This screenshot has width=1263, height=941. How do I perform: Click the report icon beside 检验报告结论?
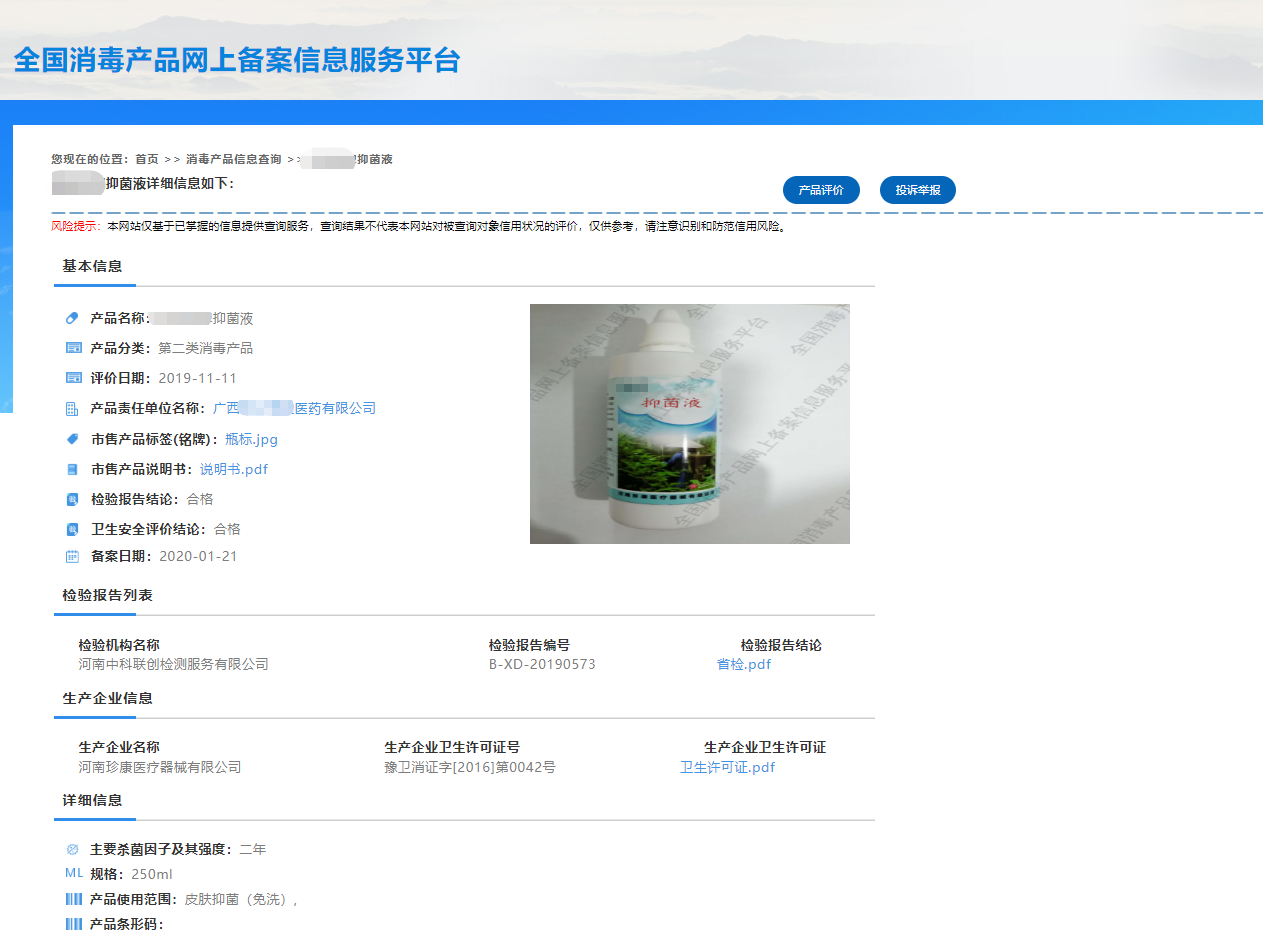[72, 499]
